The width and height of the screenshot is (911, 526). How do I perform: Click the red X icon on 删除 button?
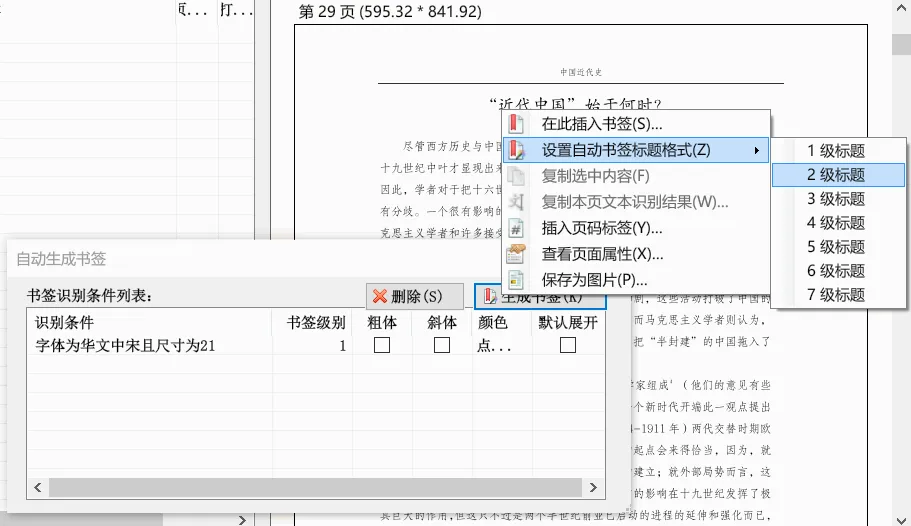pyautogui.click(x=380, y=296)
